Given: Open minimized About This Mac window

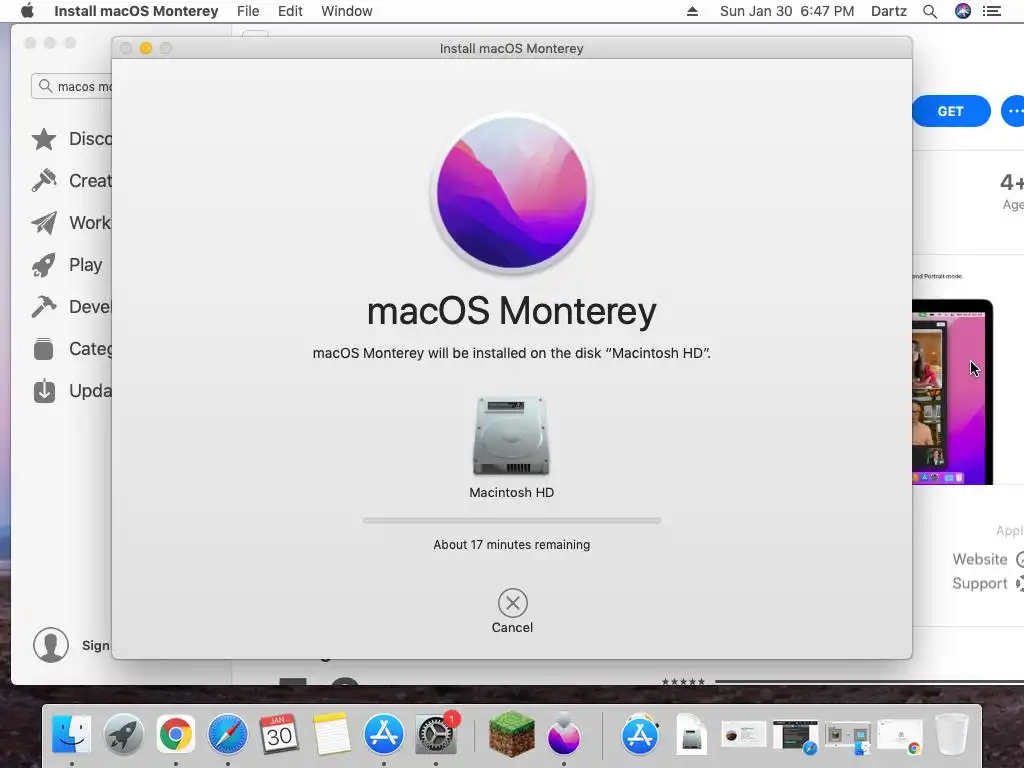Looking at the screenshot, I should coord(744,735).
